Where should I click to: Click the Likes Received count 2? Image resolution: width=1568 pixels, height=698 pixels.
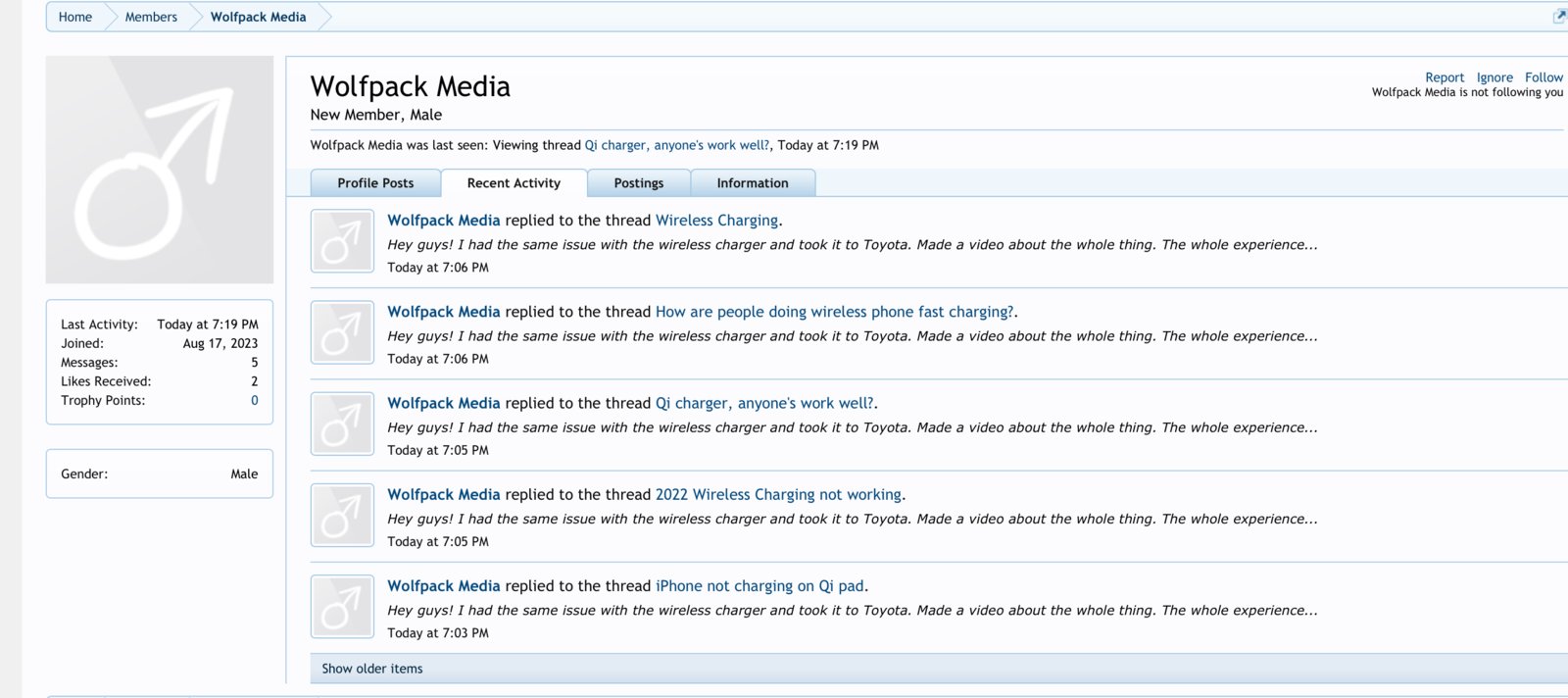[255, 381]
